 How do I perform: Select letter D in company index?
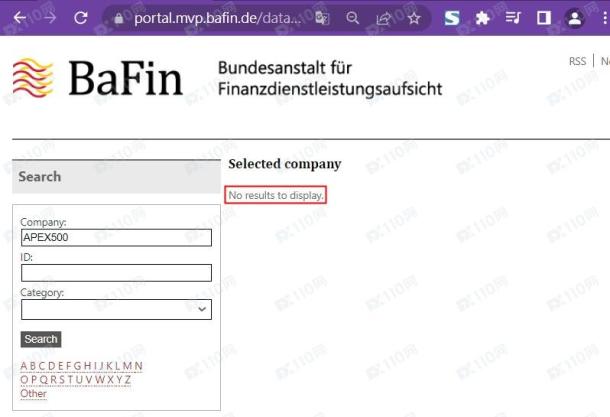[x=52, y=366]
